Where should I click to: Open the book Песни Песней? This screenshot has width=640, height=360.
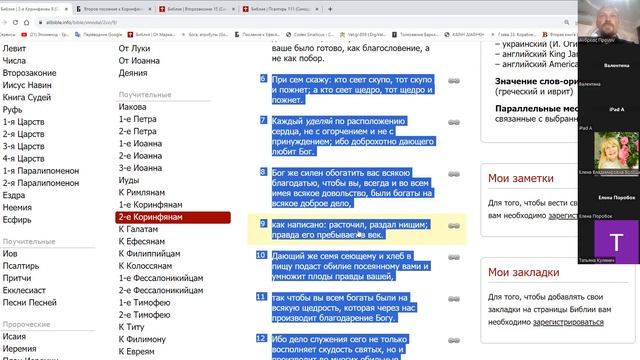click(29, 302)
